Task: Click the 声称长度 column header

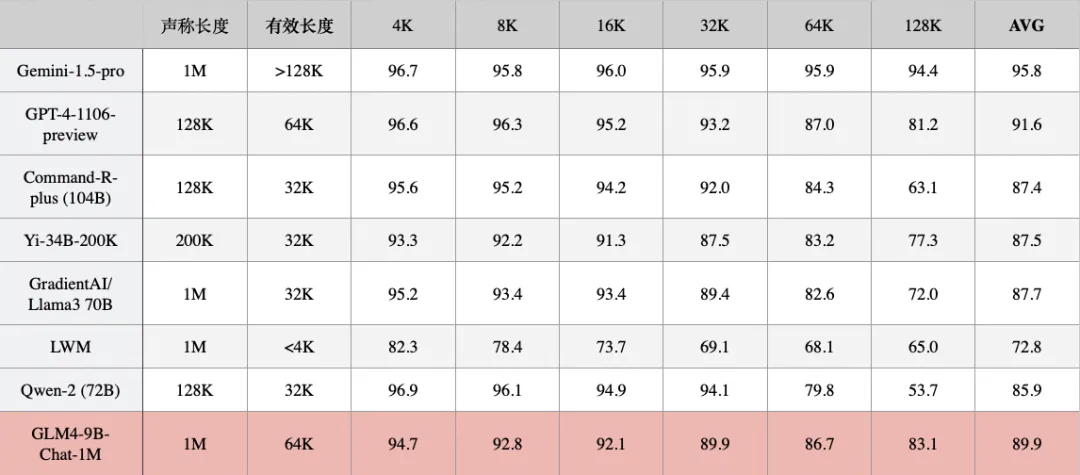Action: pyautogui.click(x=195, y=26)
